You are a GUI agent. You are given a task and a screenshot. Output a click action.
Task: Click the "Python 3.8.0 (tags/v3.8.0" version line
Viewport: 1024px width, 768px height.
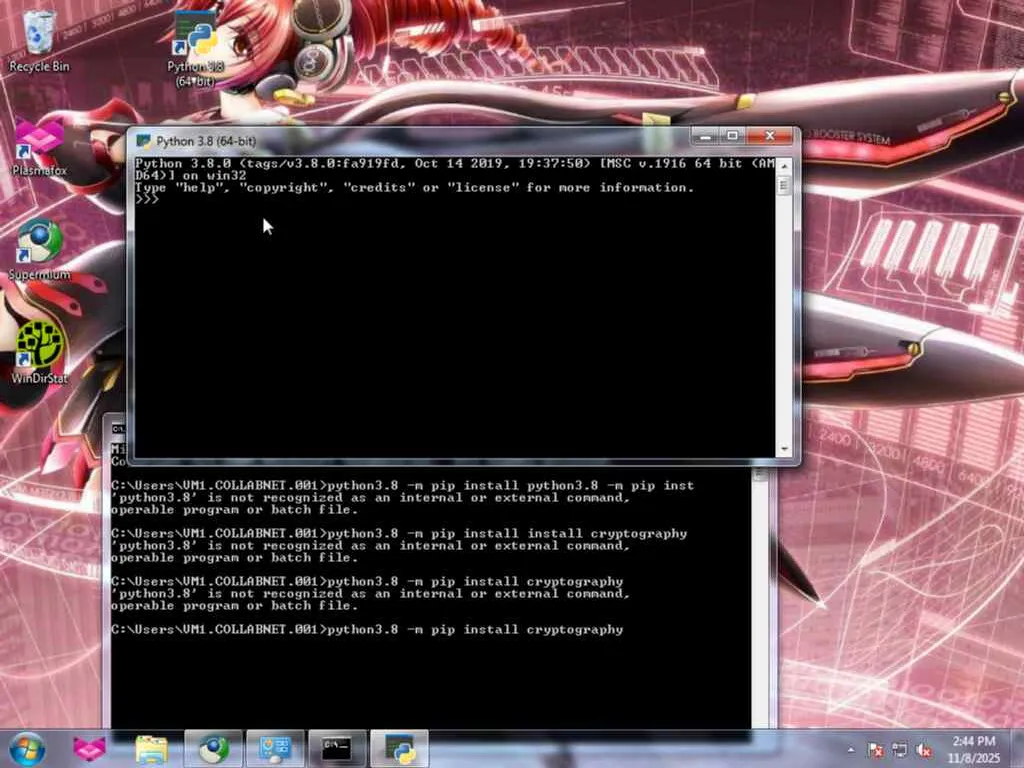[455, 163]
